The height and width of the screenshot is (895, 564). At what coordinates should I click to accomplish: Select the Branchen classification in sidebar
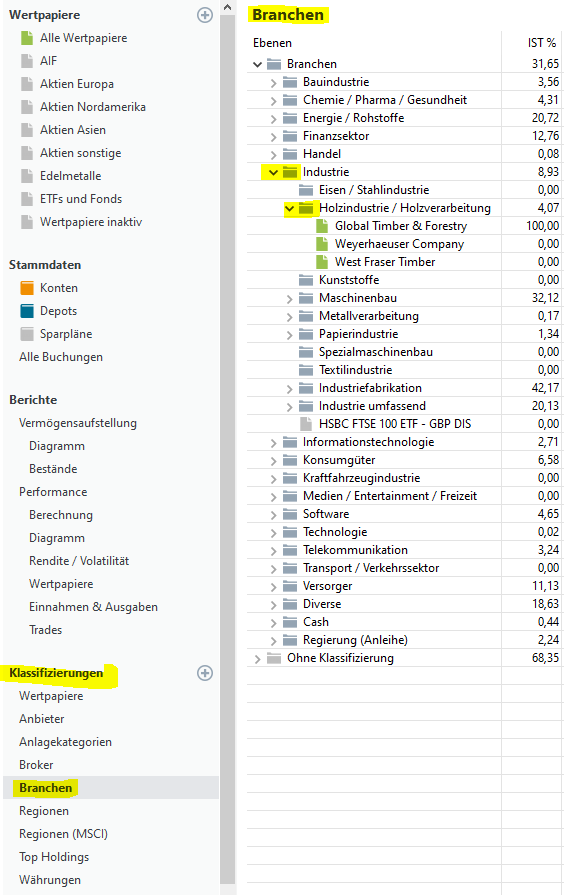click(46, 788)
